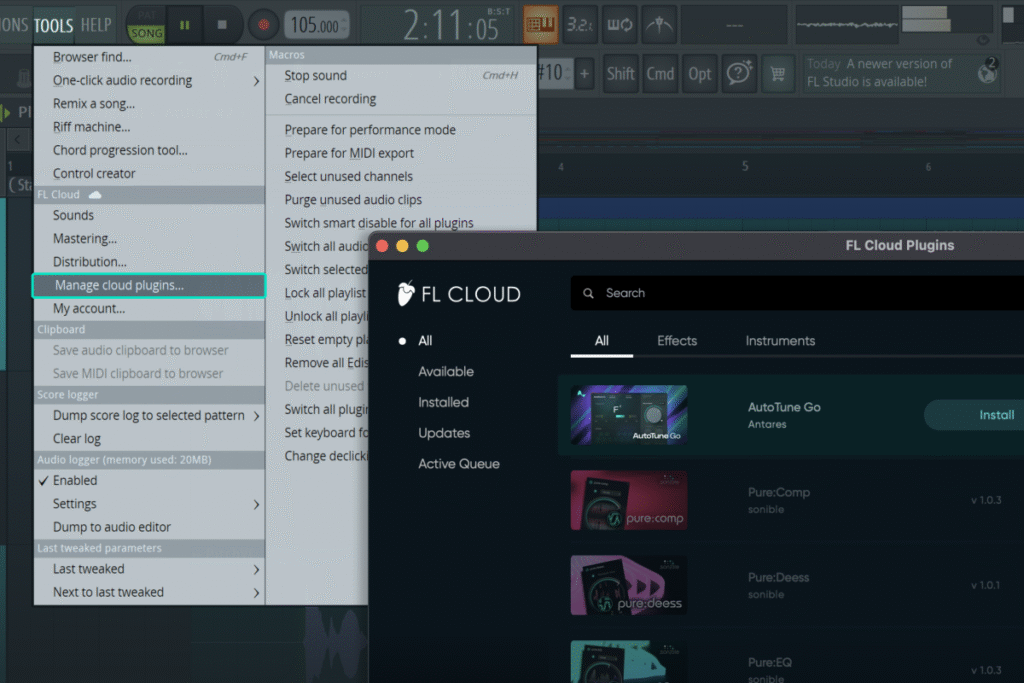Choose Mastering... under FL Cloud
The image size is (1024, 683).
point(150,239)
